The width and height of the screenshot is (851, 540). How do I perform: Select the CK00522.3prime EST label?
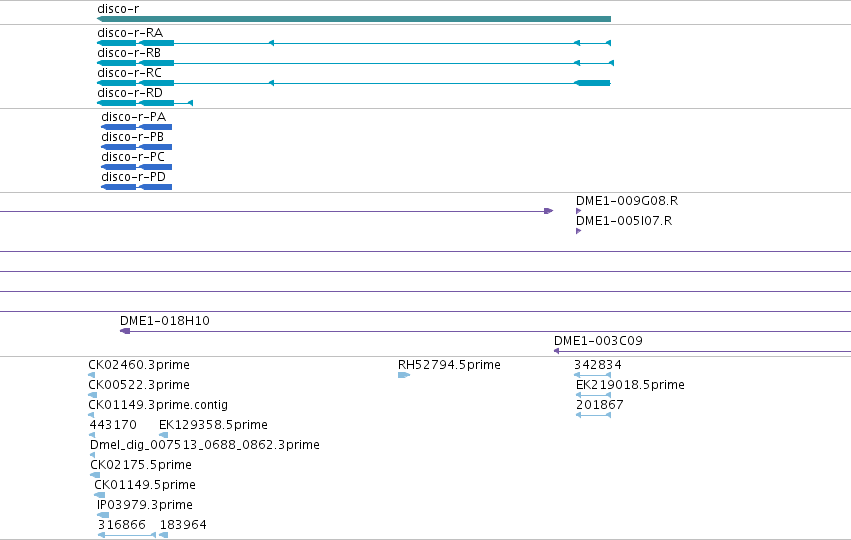point(139,385)
